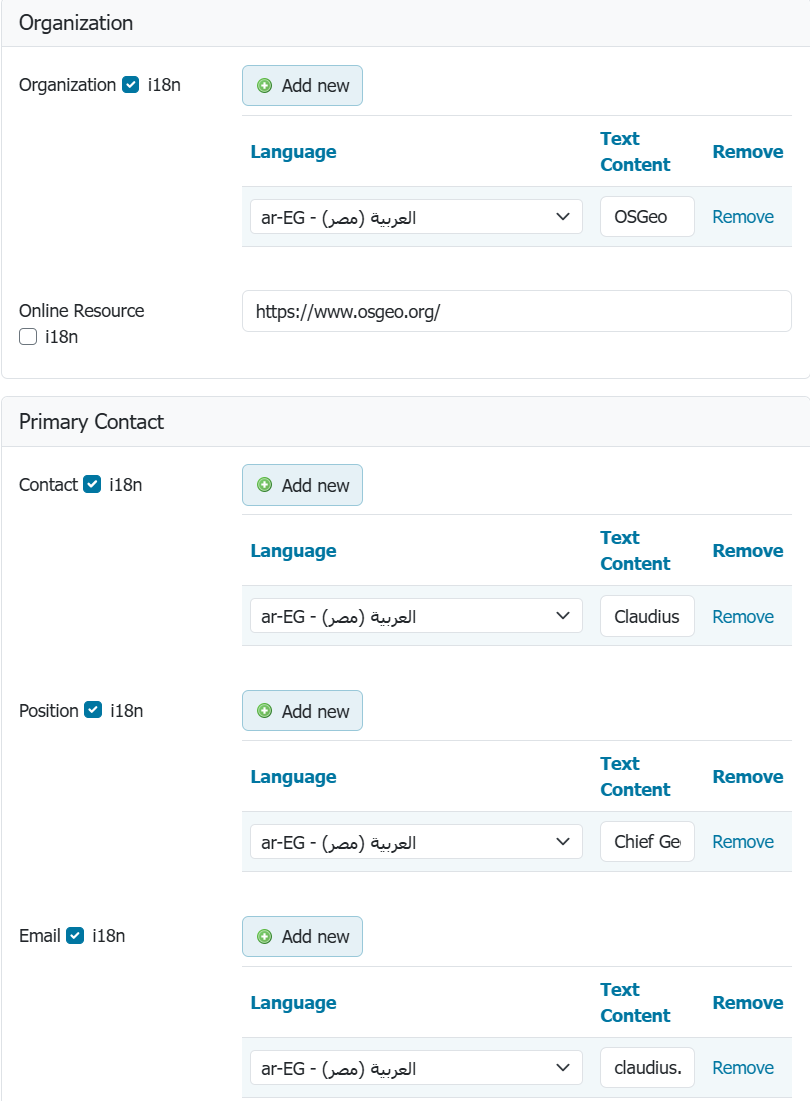Enable the Online Resource i18n checkbox
This screenshot has height=1101, width=810.
coord(28,337)
